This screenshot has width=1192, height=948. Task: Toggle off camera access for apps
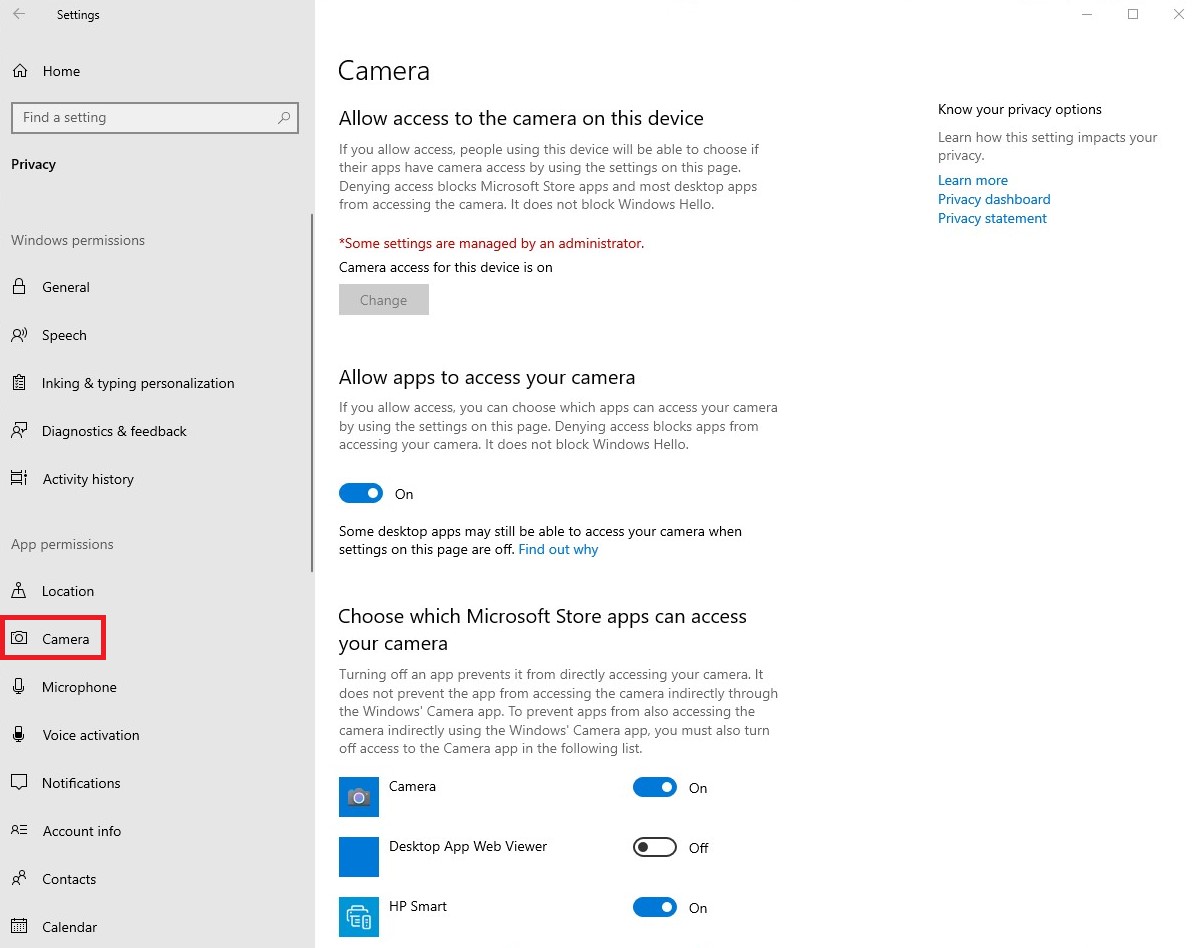(x=361, y=493)
